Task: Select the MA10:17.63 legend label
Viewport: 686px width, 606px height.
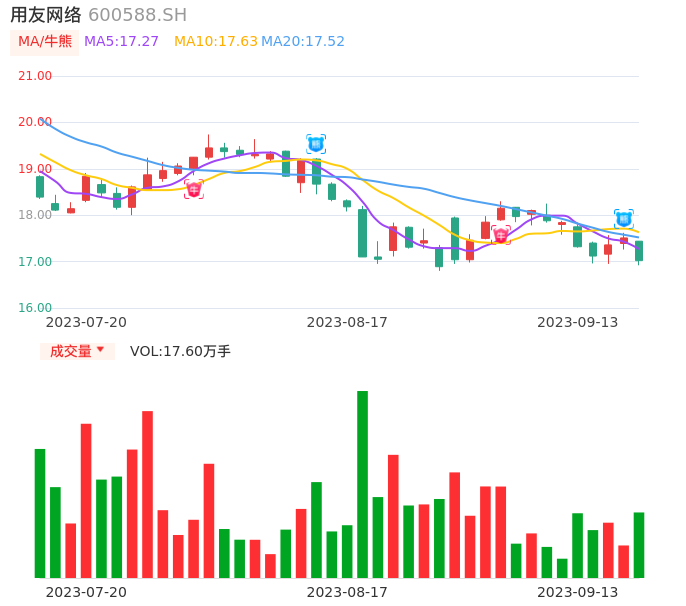Action: pos(216,42)
